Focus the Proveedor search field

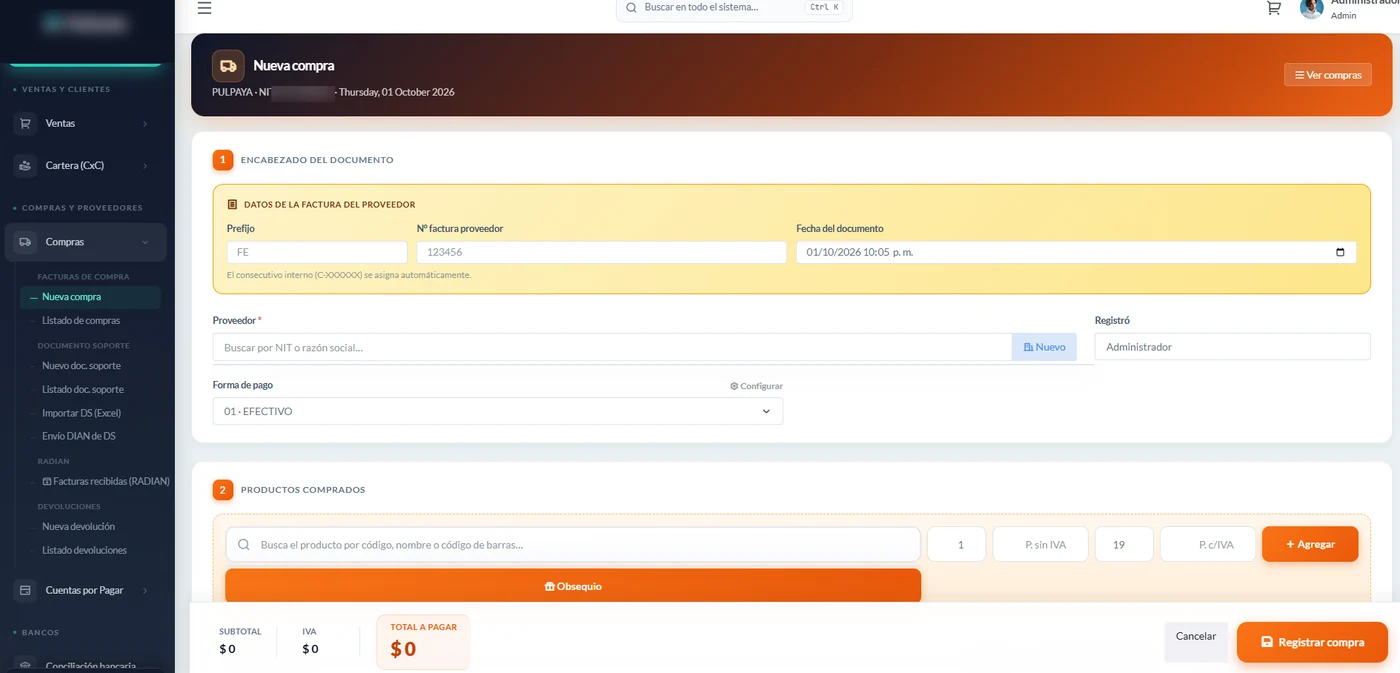(612, 347)
